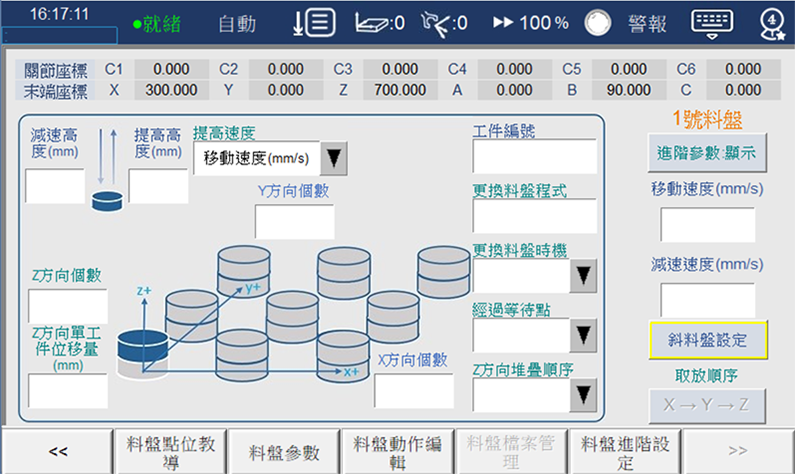This screenshot has width=795, height=474.
Task: Click the program list step icon
Action: pyautogui.click(x=314, y=23)
